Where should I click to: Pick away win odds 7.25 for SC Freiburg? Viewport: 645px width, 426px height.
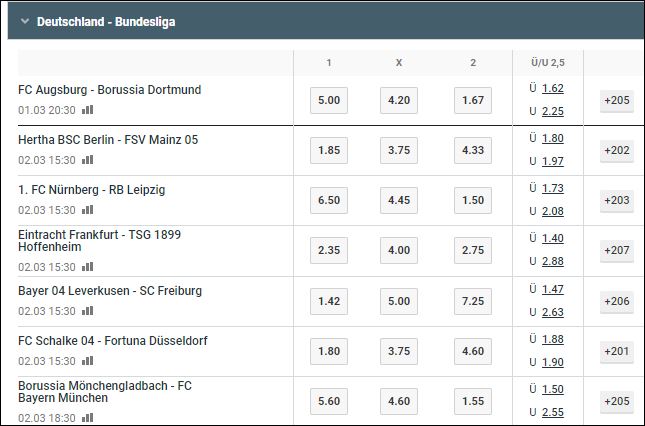click(x=473, y=301)
